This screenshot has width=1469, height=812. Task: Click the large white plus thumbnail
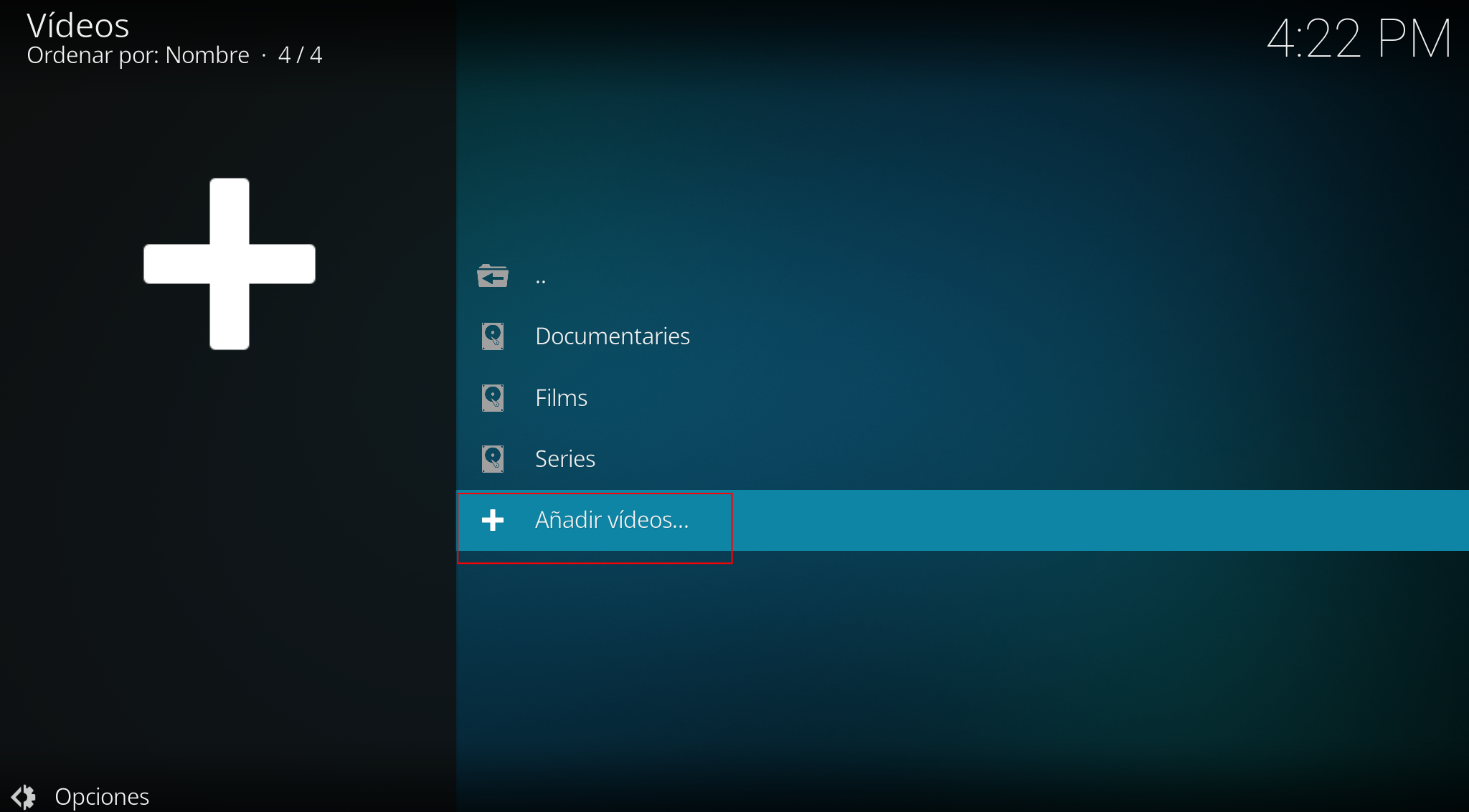[230, 264]
